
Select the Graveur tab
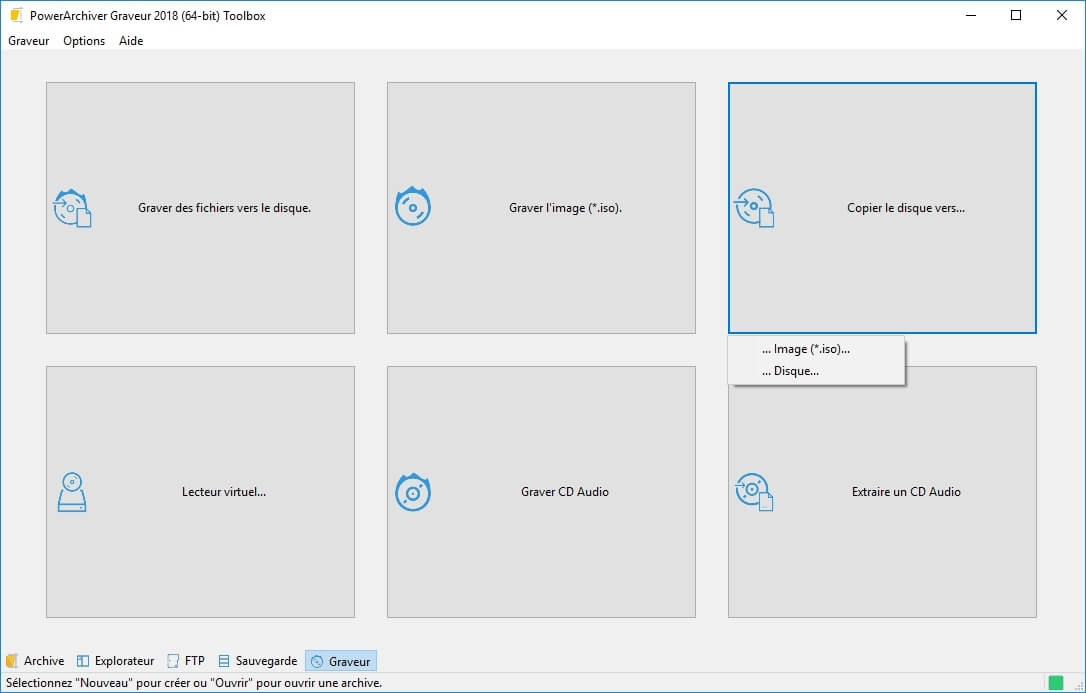(341, 661)
